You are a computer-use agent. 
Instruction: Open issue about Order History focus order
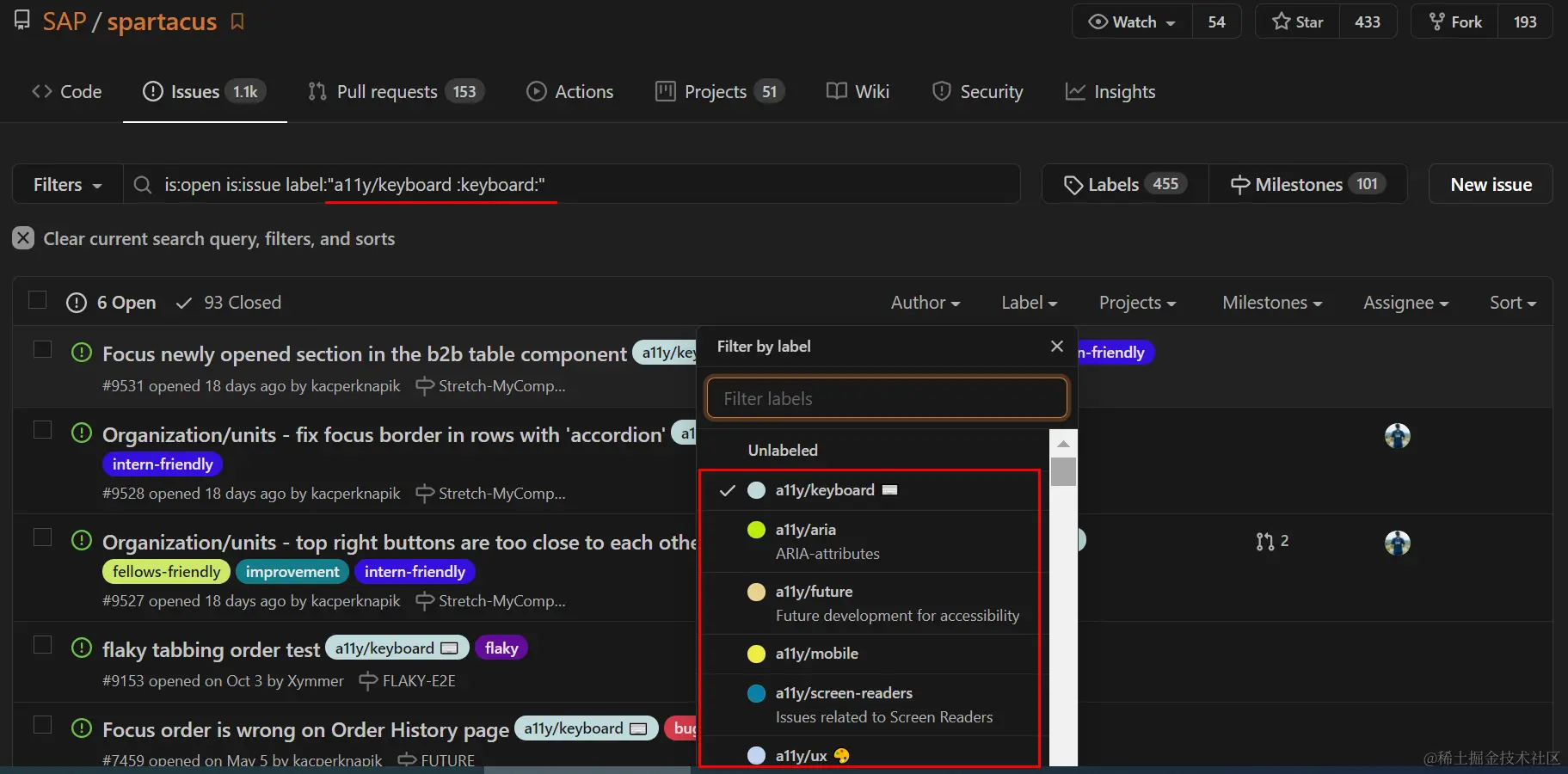pyautogui.click(x=305, y=730)
